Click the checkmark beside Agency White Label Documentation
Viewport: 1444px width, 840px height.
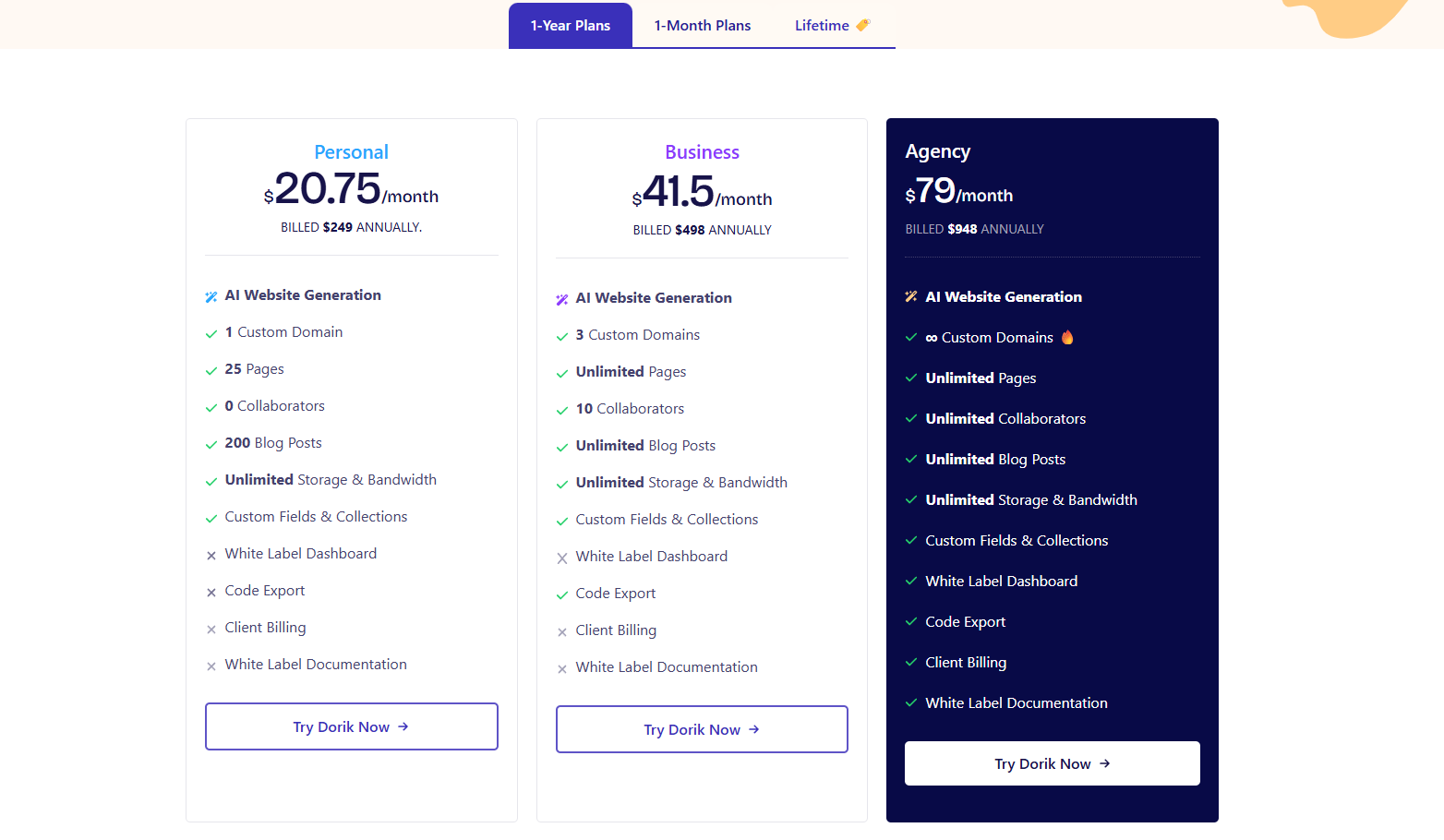point(911,702)
